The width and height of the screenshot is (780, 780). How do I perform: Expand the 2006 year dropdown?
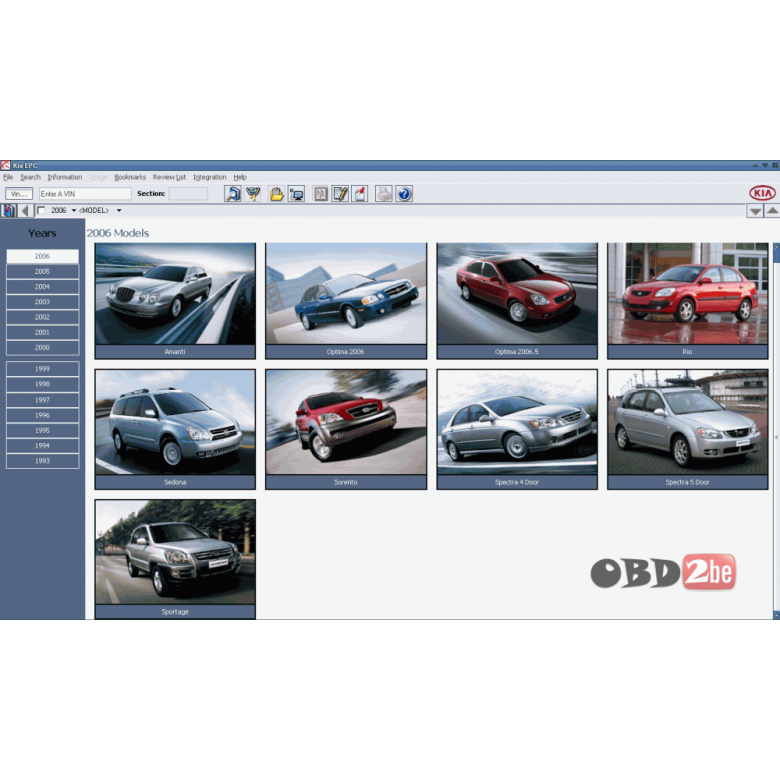pos(74,210)
